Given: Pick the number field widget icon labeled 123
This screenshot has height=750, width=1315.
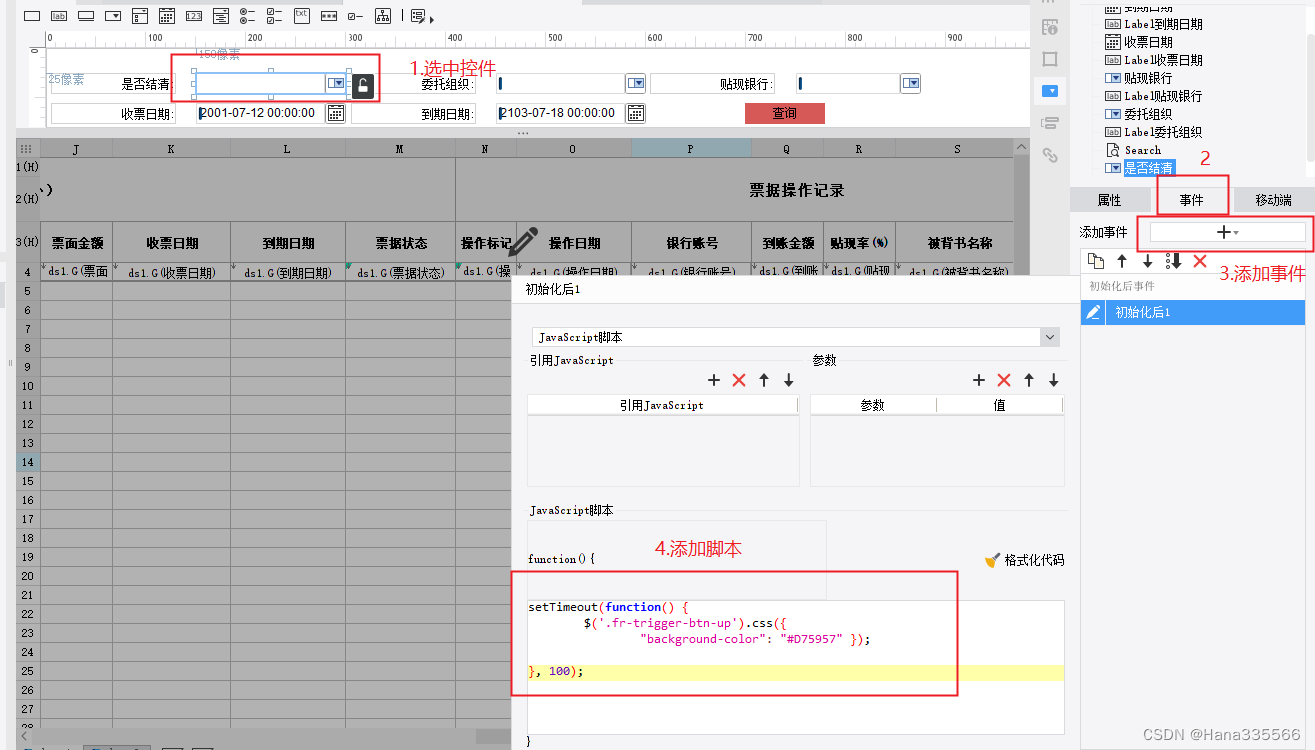Looking at the screenshot, I should [x=194, y=16].
